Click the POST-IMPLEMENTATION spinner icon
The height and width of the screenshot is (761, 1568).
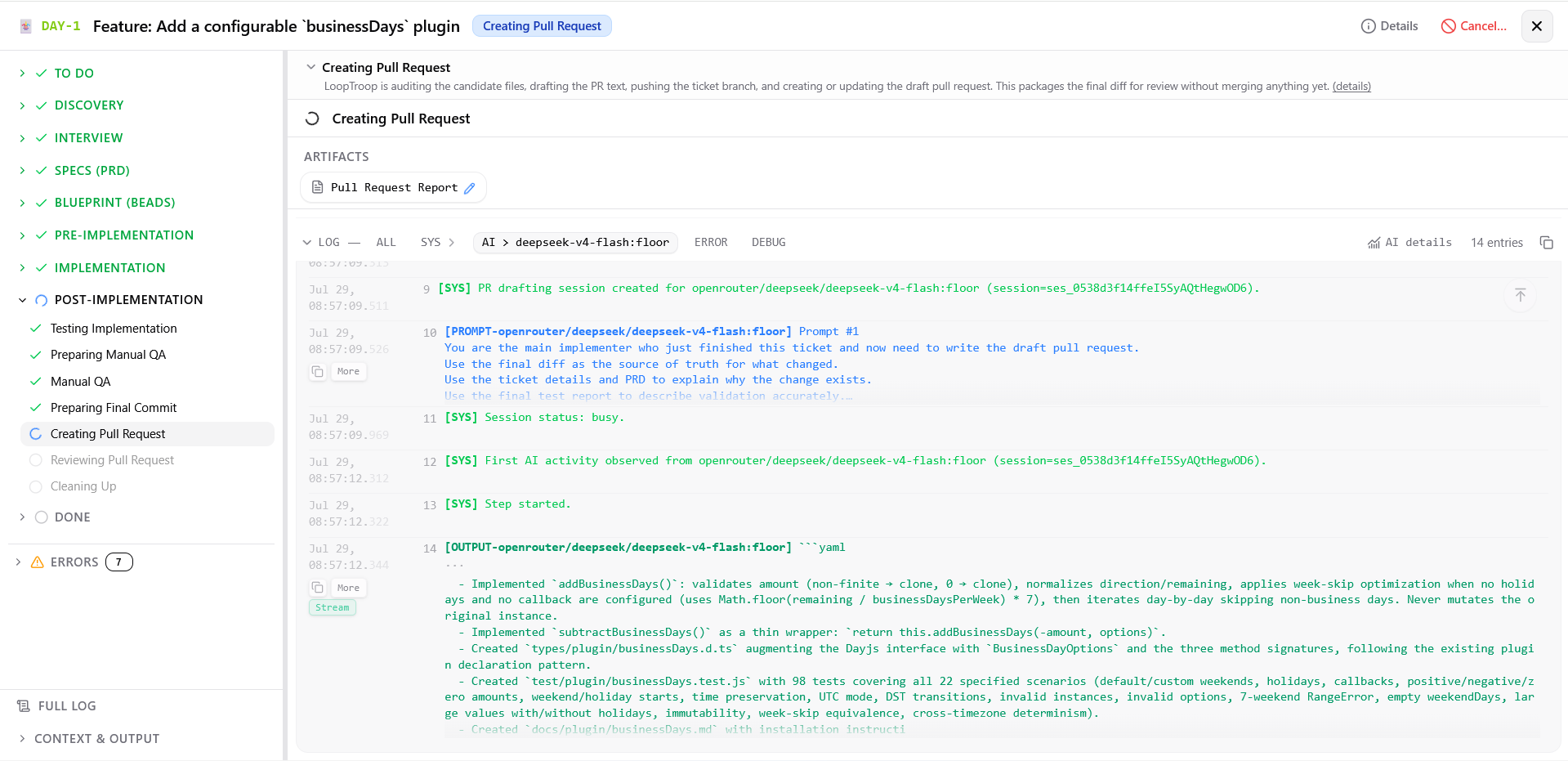pyautogui.click(x=41, y=300)
